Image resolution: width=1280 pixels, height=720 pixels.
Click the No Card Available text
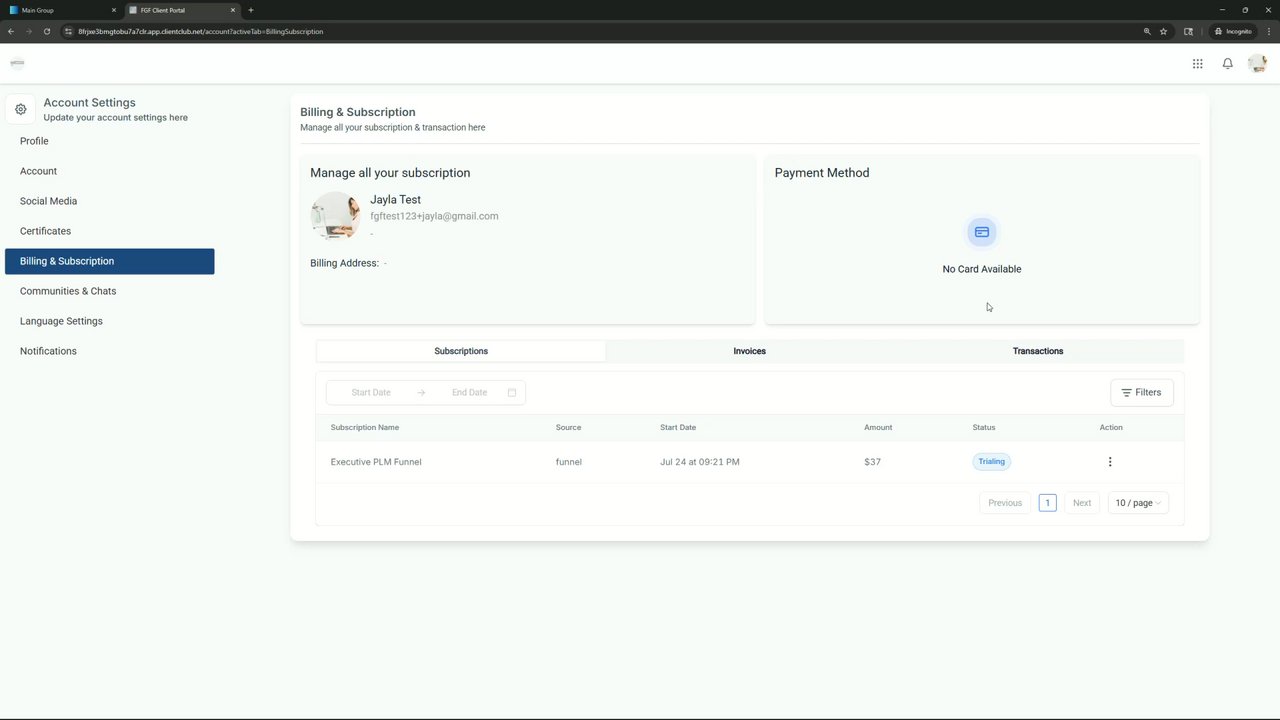[x=982, y=269]
